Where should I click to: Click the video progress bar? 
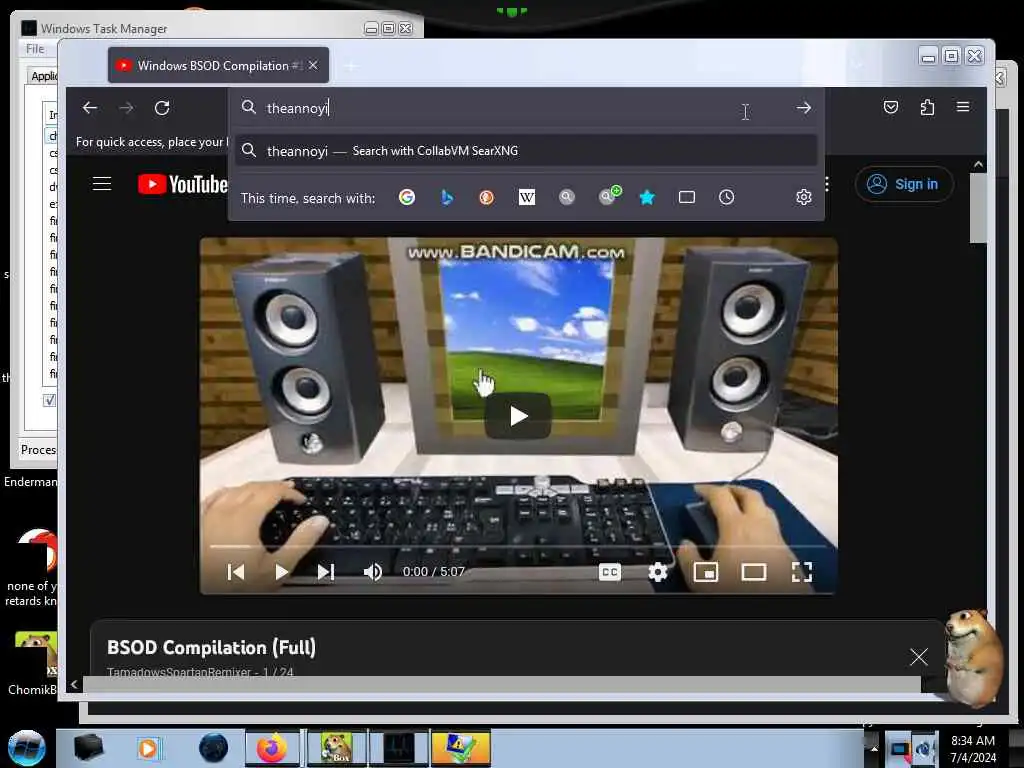[x=519, y=545]
